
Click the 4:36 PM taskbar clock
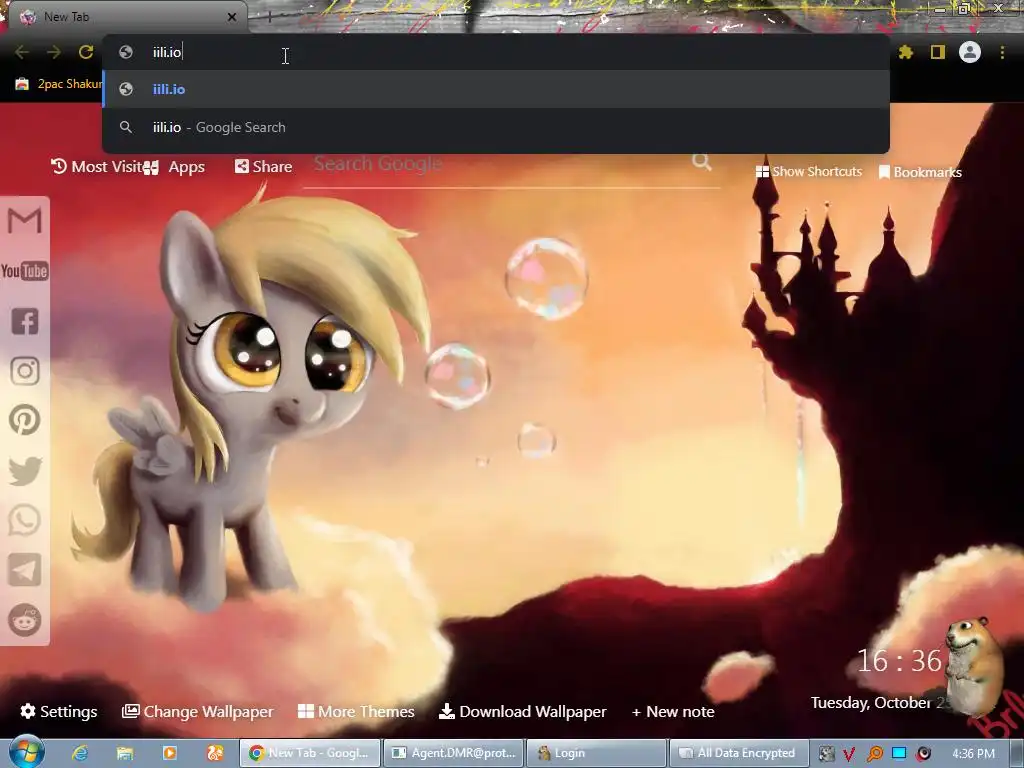tap(973, 754)
